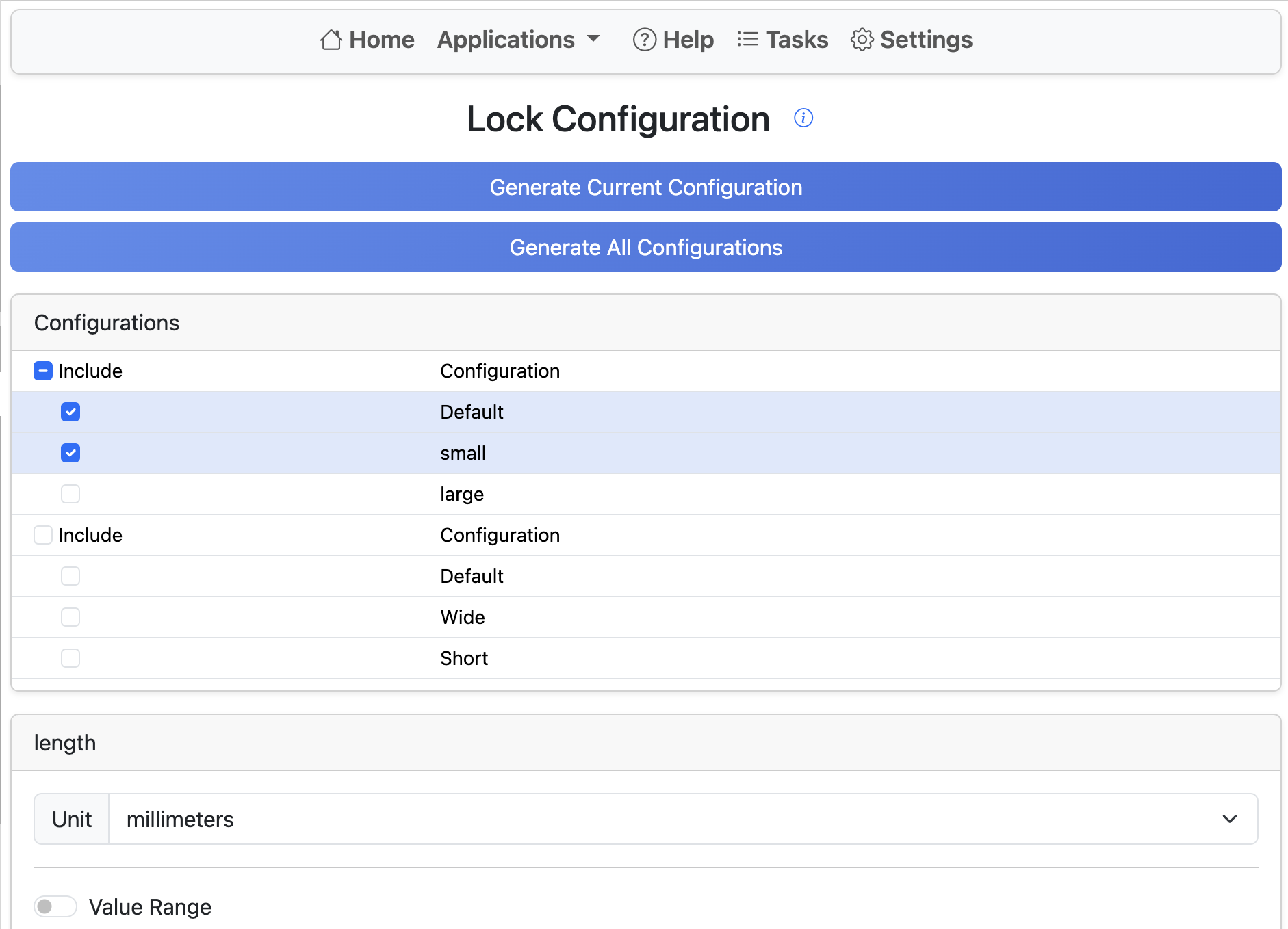This screenshot has width=1288, height=929.
Task: Click Generate All Configurations
Action: 645,247
